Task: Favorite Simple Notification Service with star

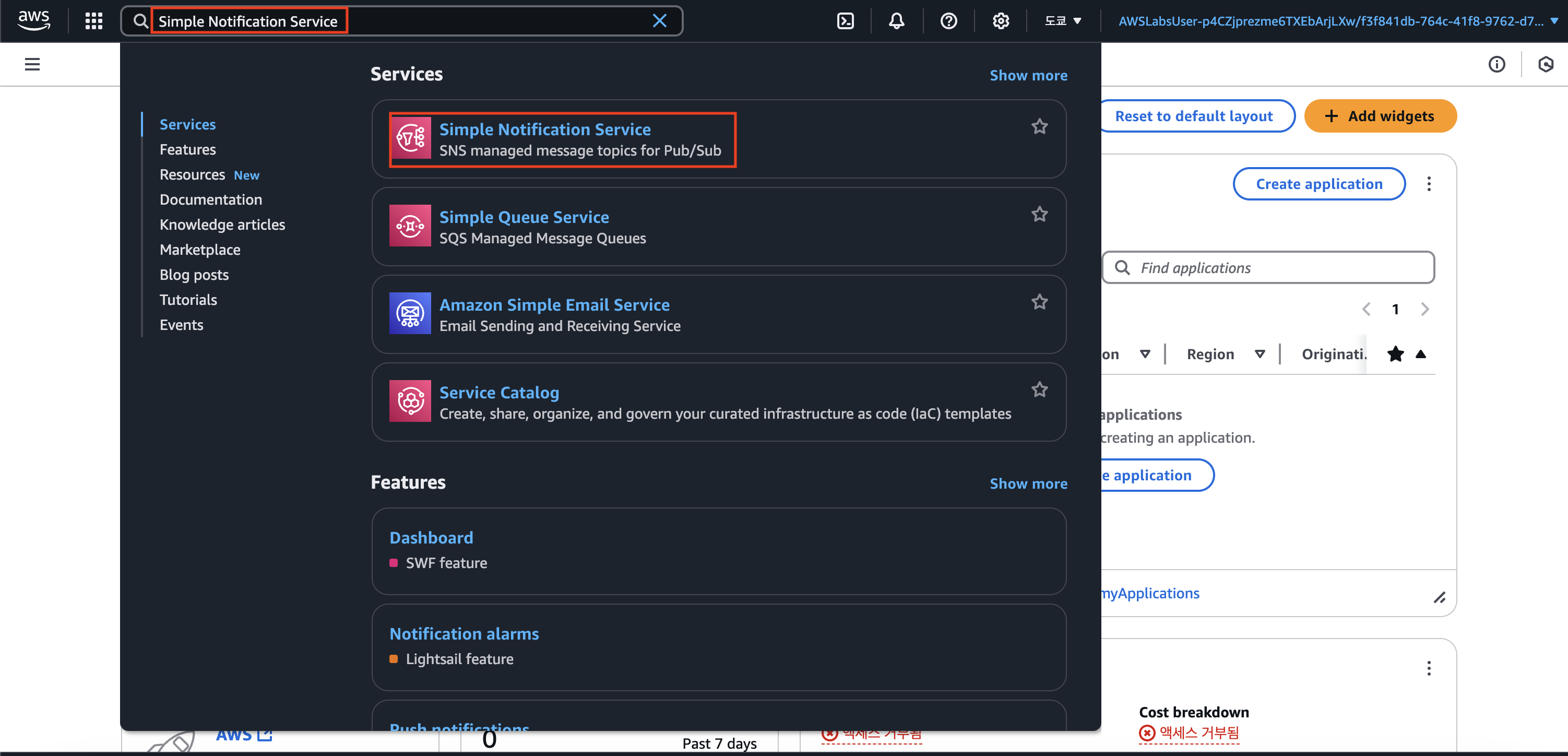Action: click(x=1040, y=126)
